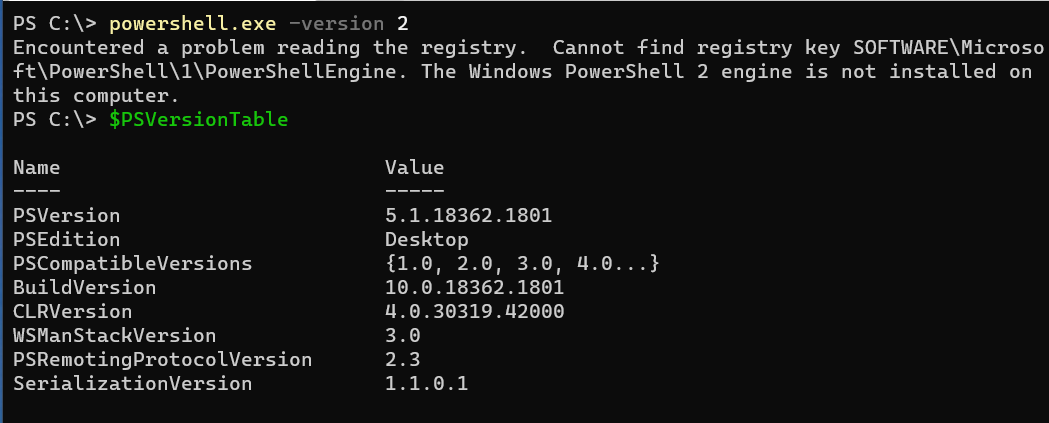
Task: Click the 4.0.30319.42000 CLR value
Action: pyautogui.click(x=474, y=312)
